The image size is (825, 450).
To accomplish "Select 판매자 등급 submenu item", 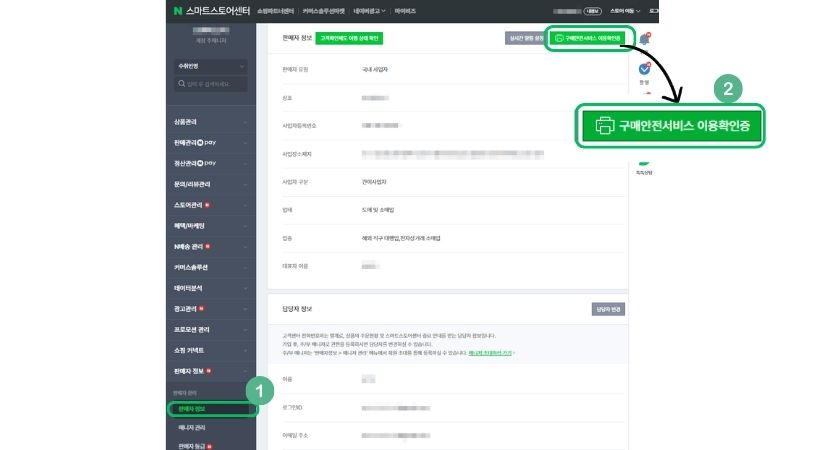I will [x=192, y=446].
